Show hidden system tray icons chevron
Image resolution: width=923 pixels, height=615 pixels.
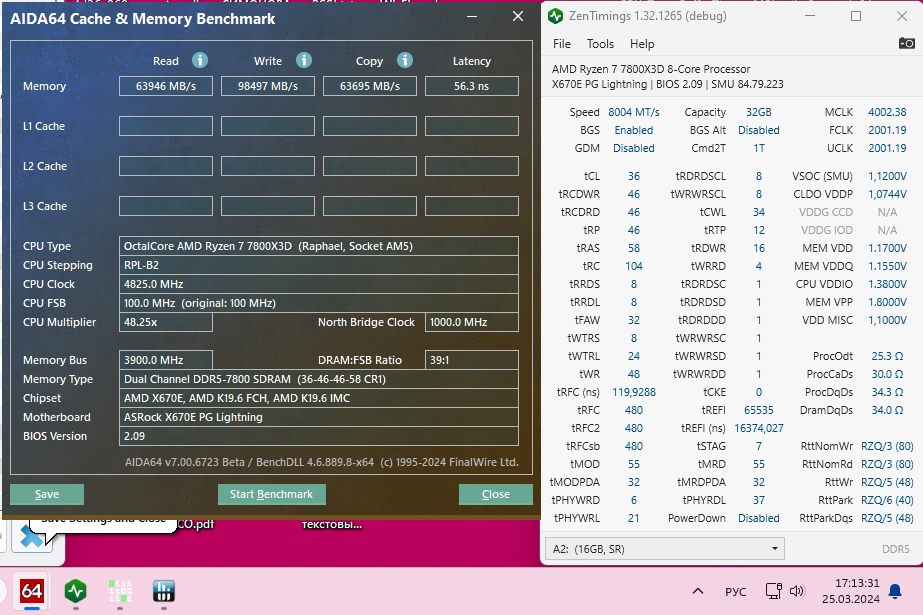(698, 591)
